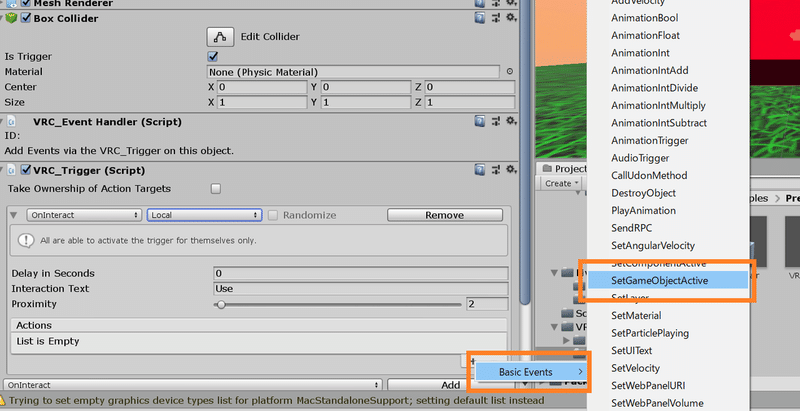Click the Material None field

[x=353, y=72]
